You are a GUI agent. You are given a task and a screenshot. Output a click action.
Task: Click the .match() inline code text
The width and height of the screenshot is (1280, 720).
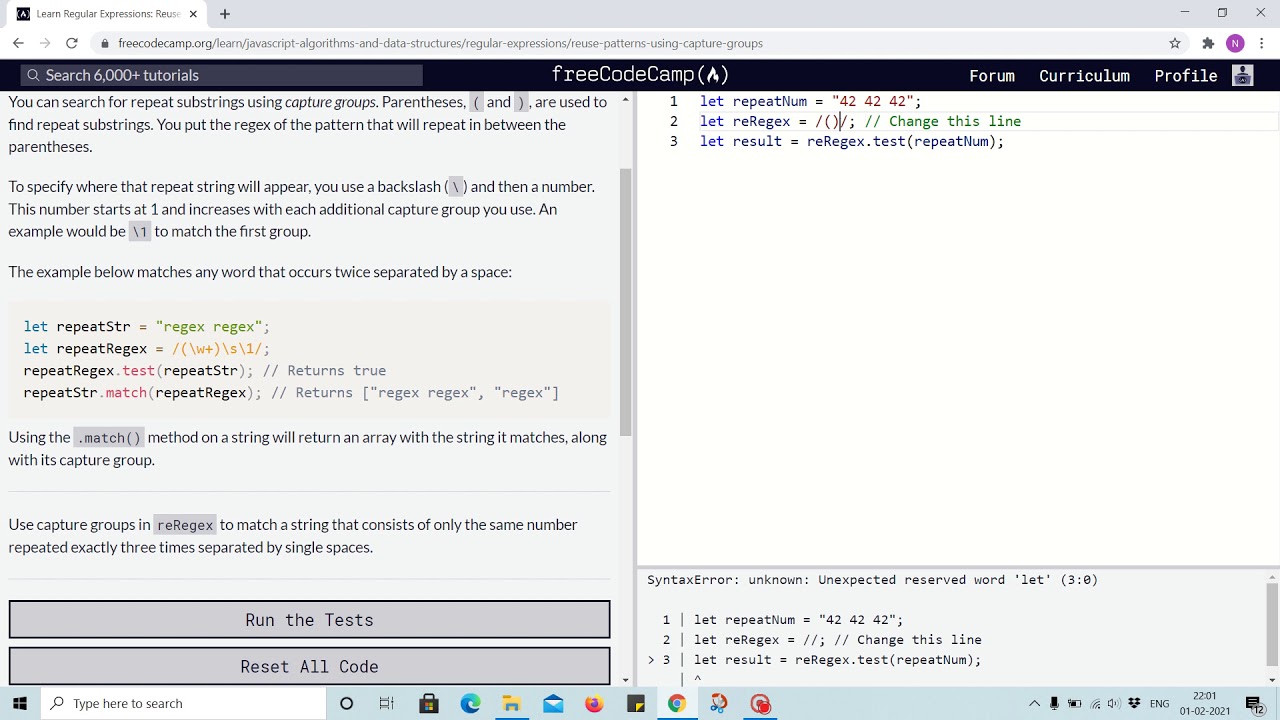(x=109, y=438)
